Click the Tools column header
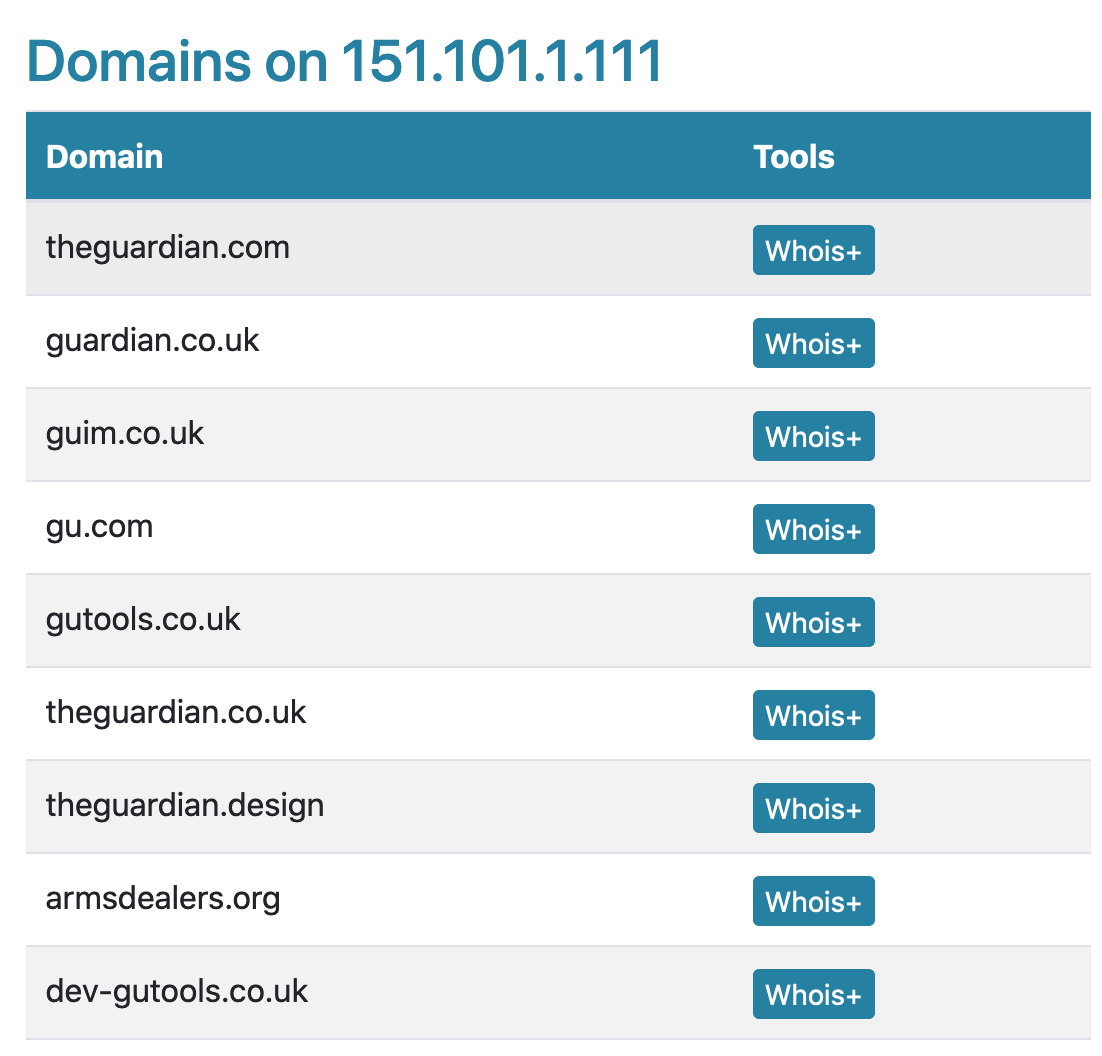1102x1056 pixels. click(793, 156)
